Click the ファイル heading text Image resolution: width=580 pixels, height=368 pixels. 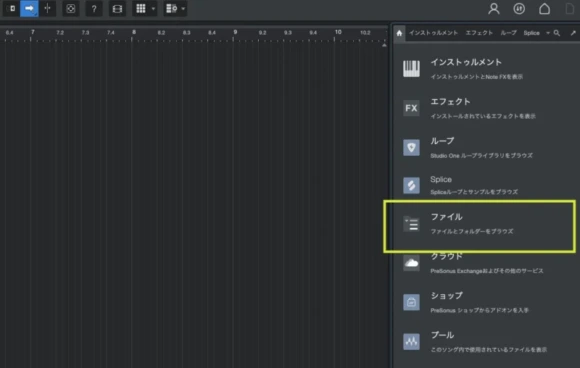point(446,217)
